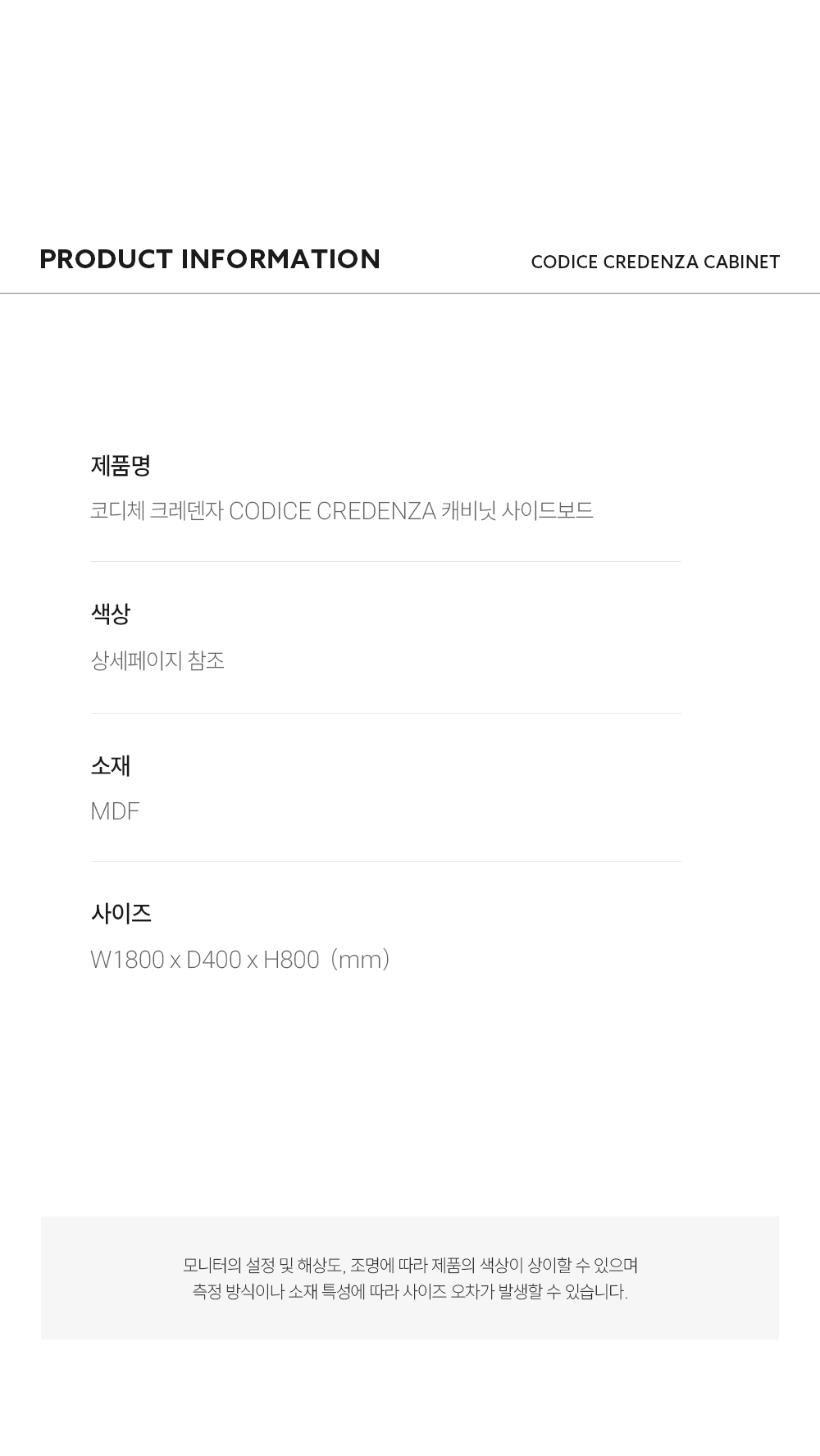Click the MDF material value
The width and height of the screenshot is (820, 1456).
click(x=115, y=811)
